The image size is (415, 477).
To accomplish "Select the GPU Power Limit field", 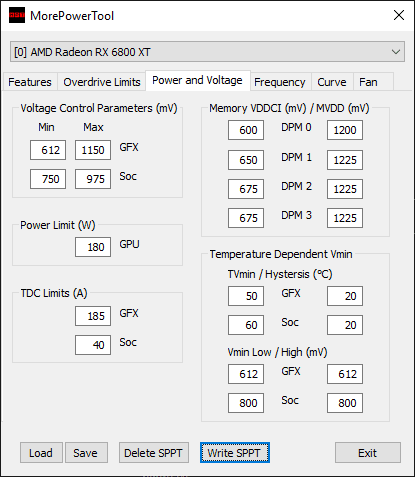I will click(93, 247).
